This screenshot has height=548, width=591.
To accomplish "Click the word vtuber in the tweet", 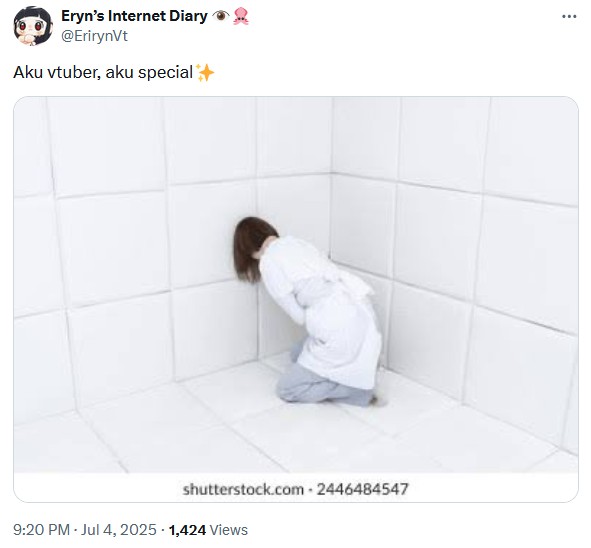I will point(74,72).
